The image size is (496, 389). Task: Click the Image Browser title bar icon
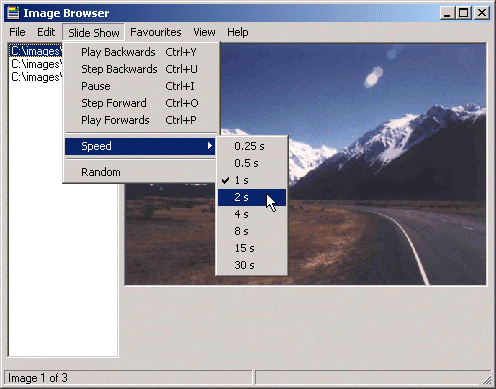pos(13,13)
